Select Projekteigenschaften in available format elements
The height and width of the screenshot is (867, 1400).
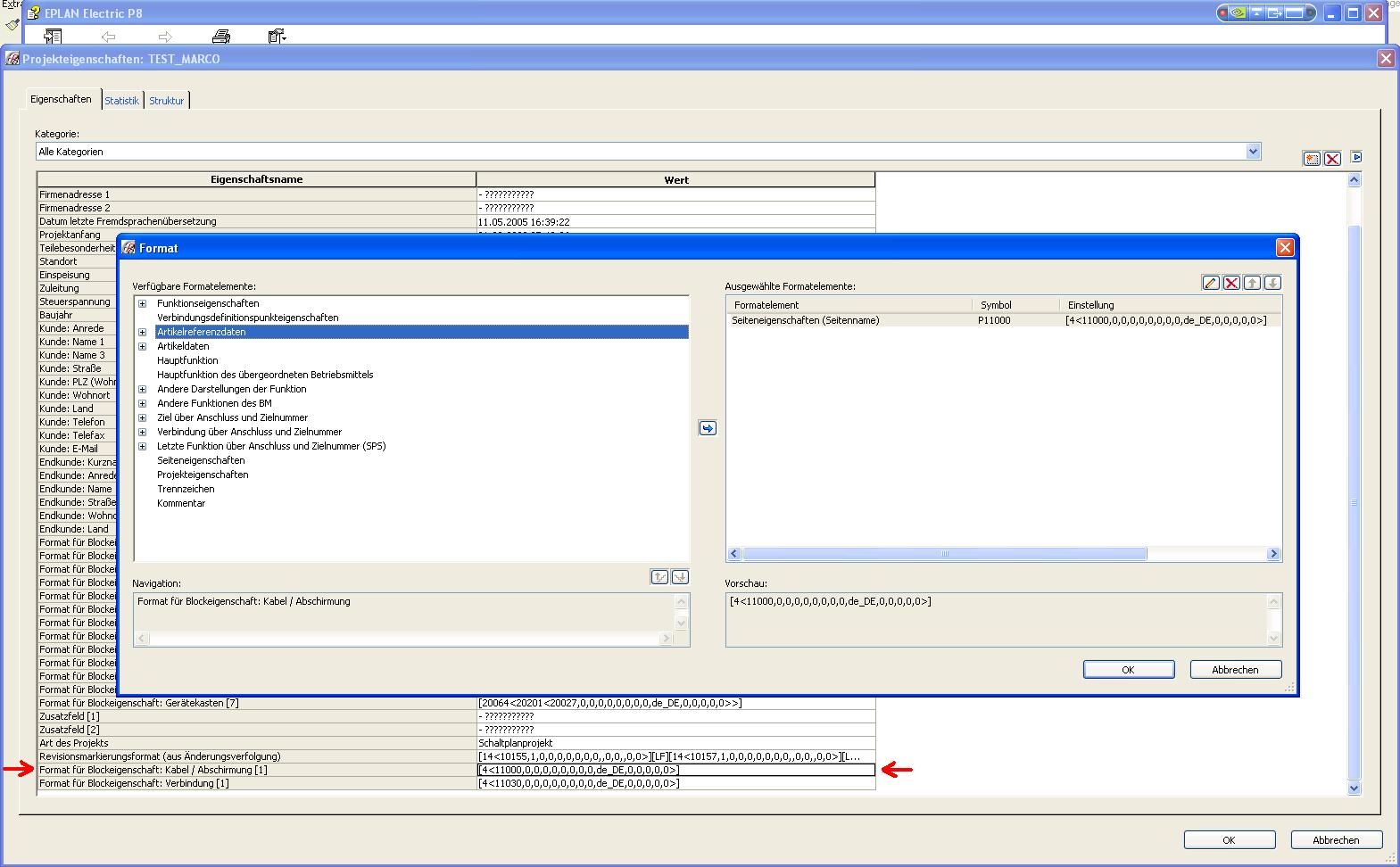point(203,475)
